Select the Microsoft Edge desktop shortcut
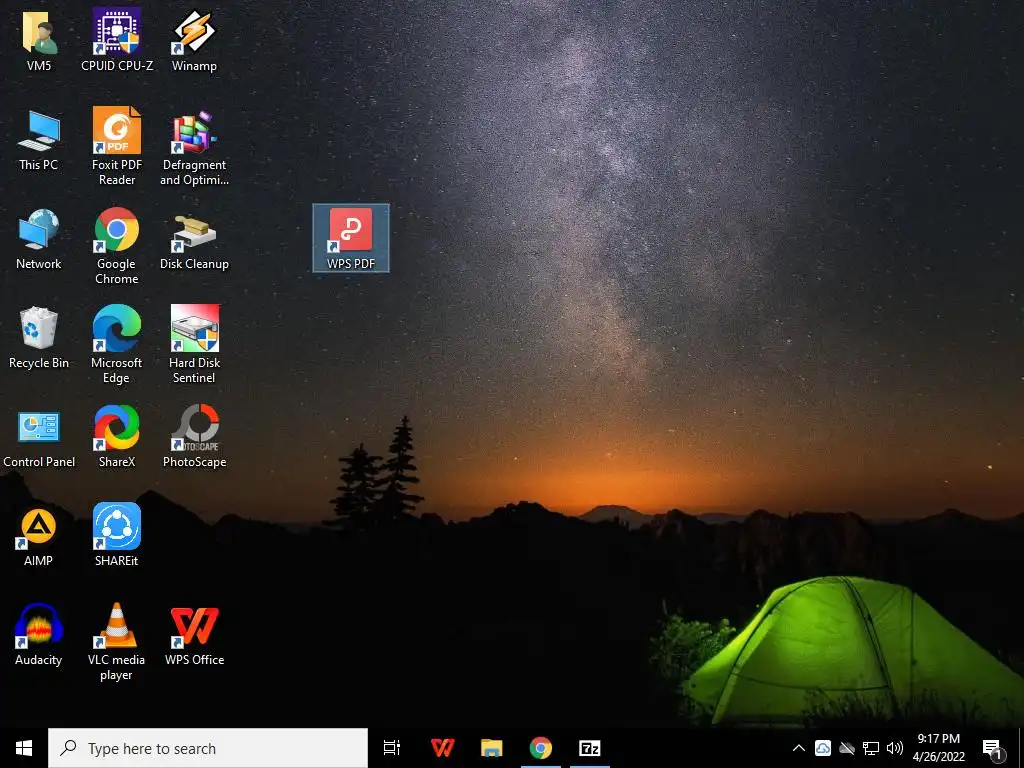This screenshot has width=1024, height=768. pos(117,345)
